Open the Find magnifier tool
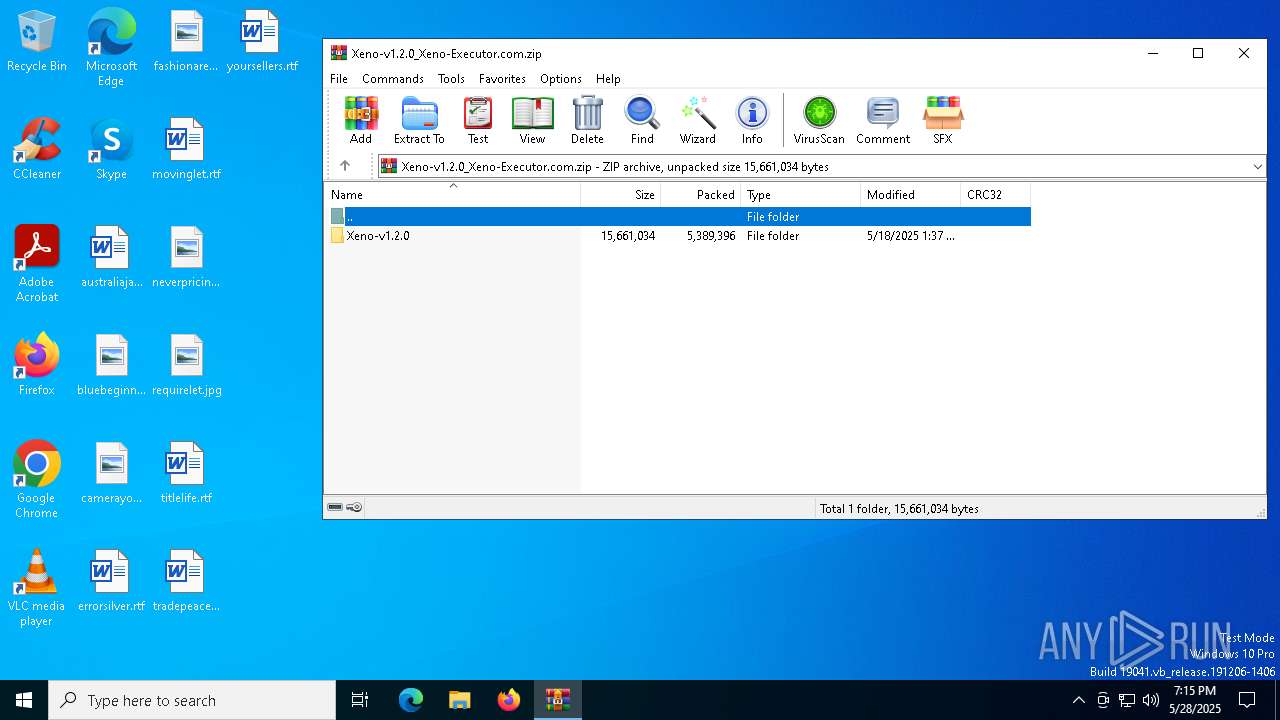 coord(642,120)
